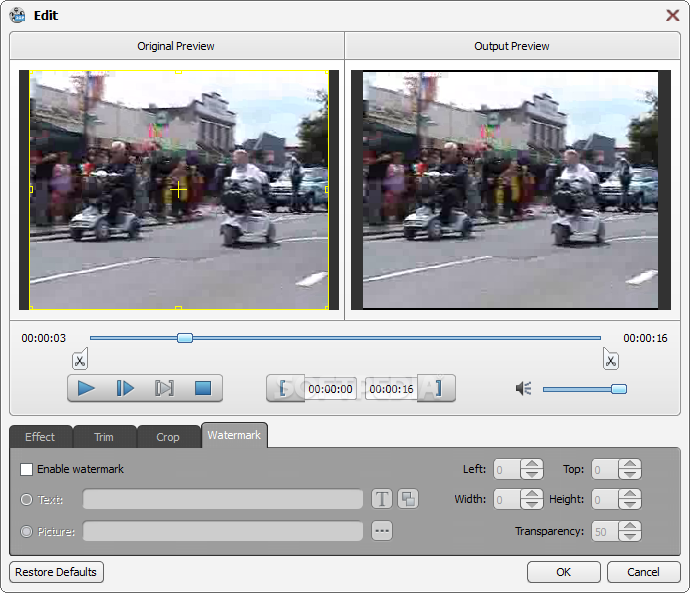The width and height of the screenshot is (690, 593).
Task: Close the Edit dialog
Action: [x=672, y=15]
